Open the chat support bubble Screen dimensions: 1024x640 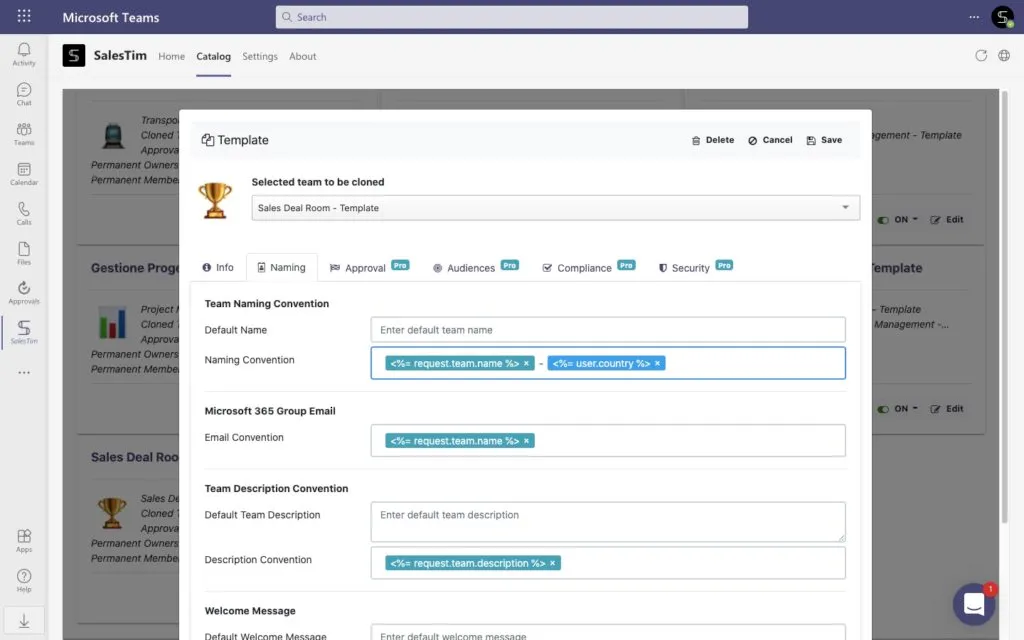pos(973,604)
